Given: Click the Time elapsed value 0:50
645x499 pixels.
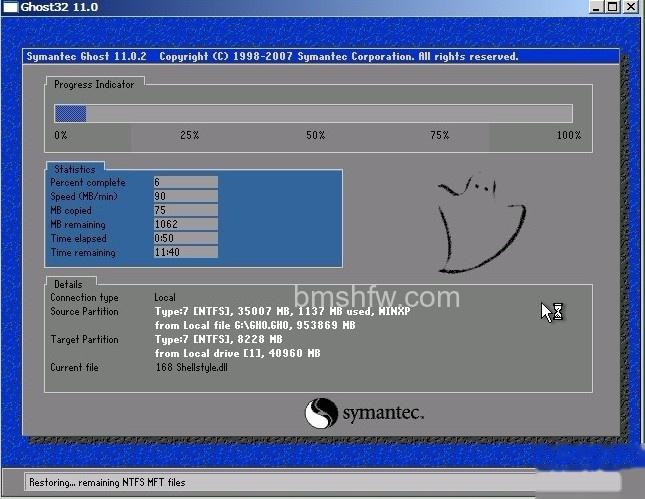Looking at the screenshot, I should coord(186,238).
